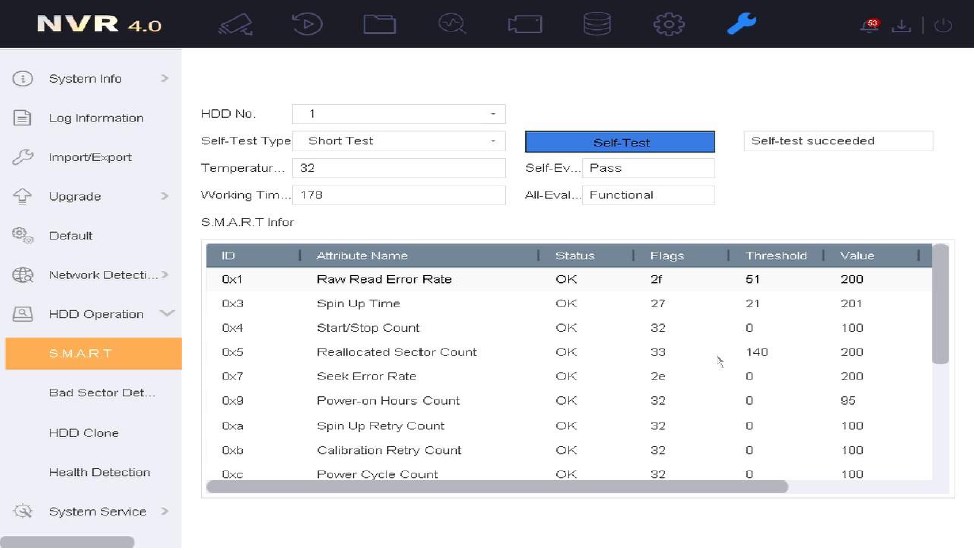Open the storage database icon
The image size is (975, 550).
(597, 24)
